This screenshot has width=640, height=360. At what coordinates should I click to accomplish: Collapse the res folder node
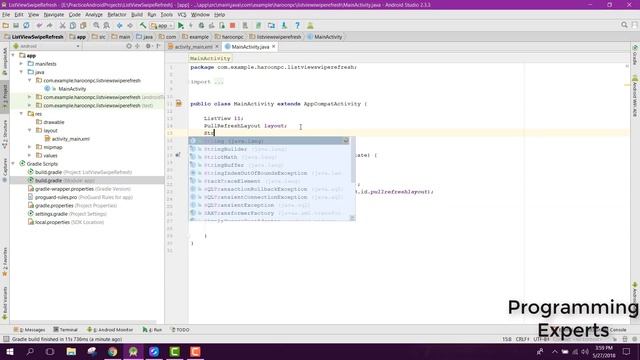pyautogui.click(x=21, y=114)
